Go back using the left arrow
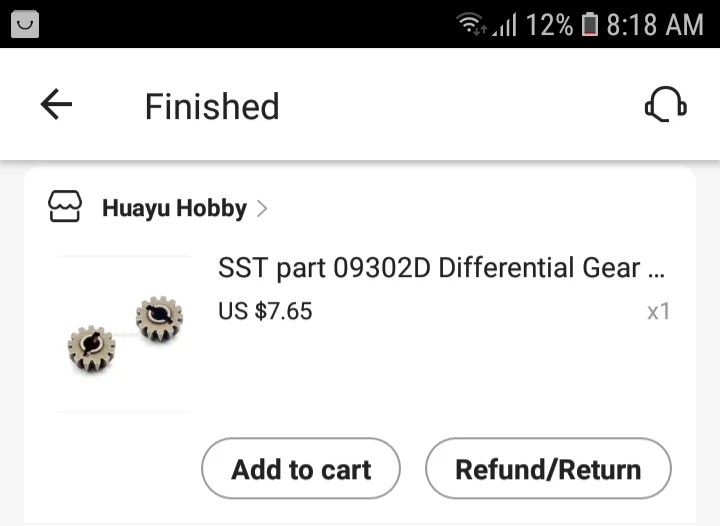 click(x=56, y=105)
